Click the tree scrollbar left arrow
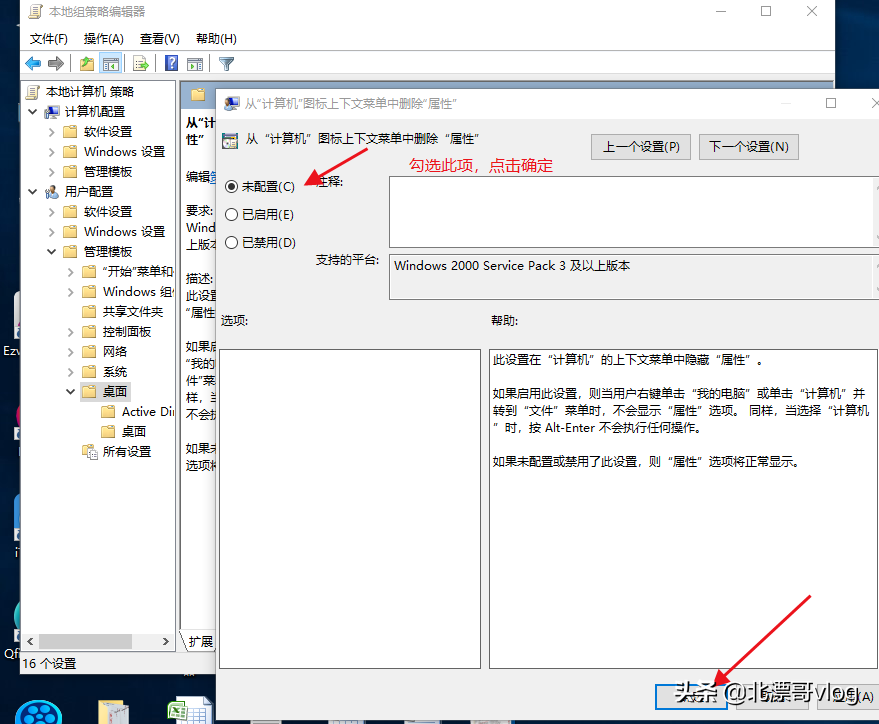This screenshot has width=879, height=724. coord(30,641)
